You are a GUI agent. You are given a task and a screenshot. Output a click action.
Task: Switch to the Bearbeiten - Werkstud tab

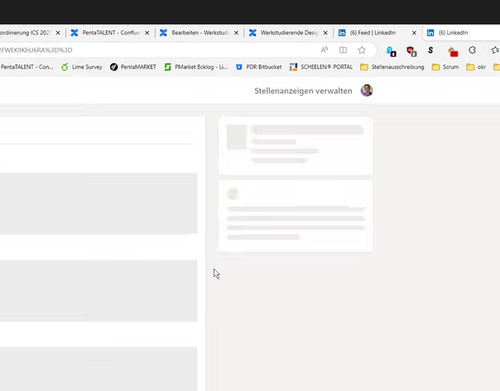[199, 33]
